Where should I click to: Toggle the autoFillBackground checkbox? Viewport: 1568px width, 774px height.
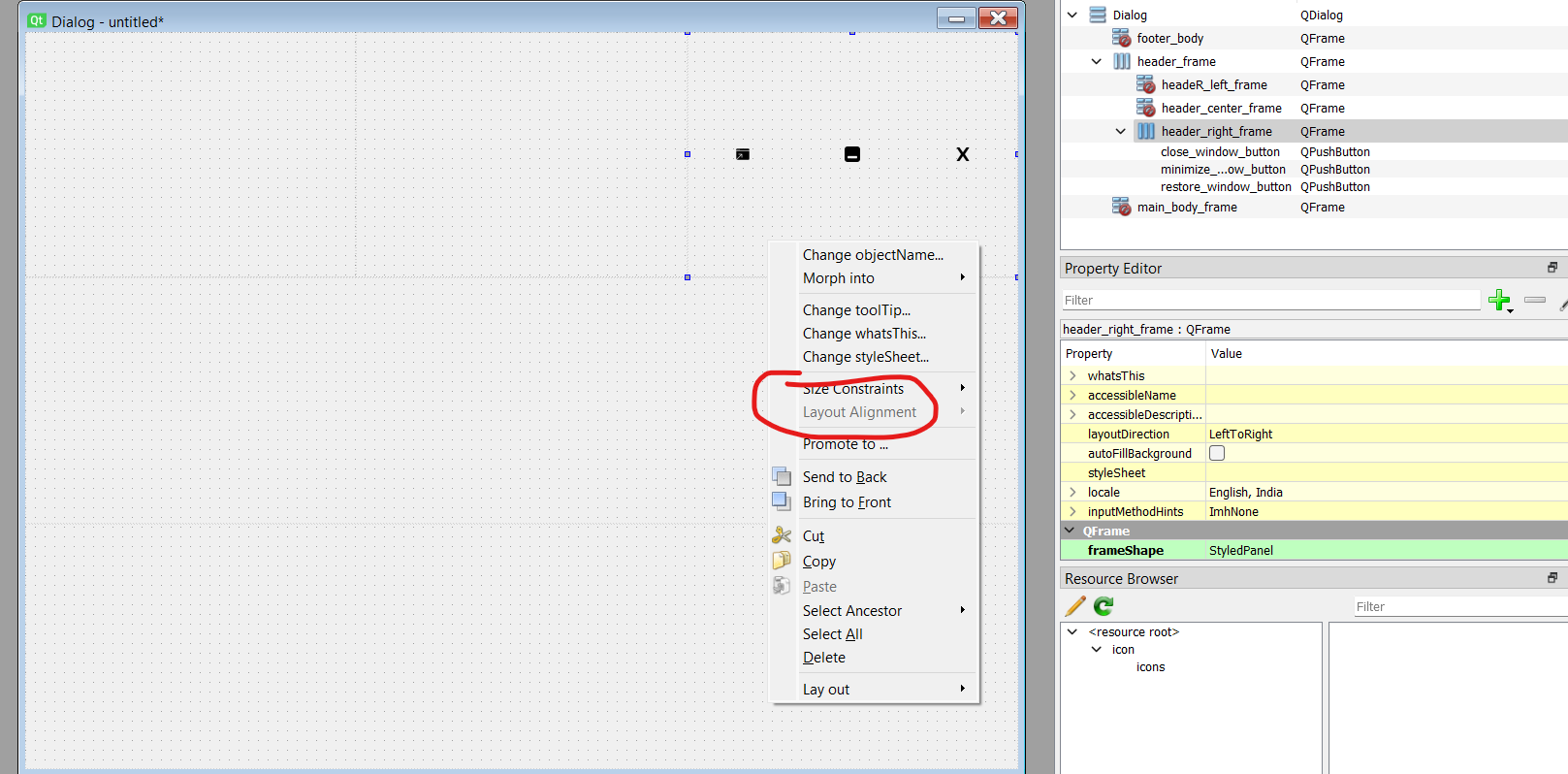click(x=1217, y=453)
